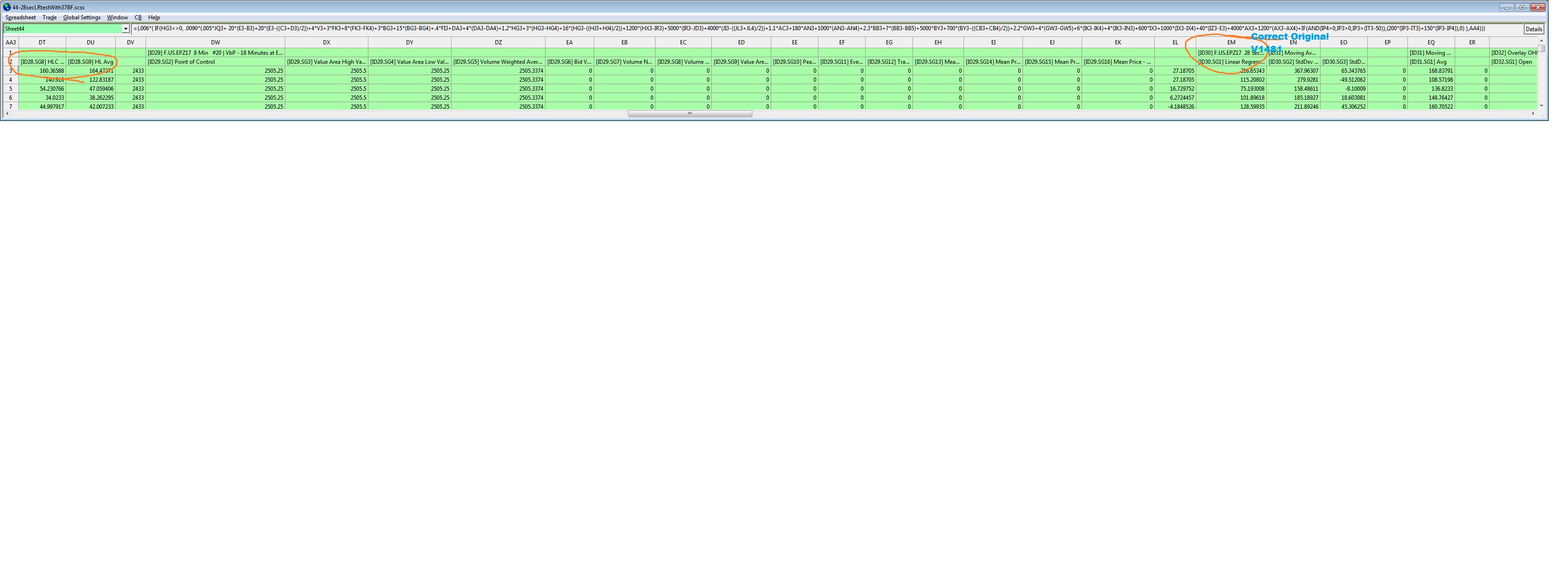This screenshot has height=567, width=1568.
Task: Open the Trade menu
Action: [49, 17]
